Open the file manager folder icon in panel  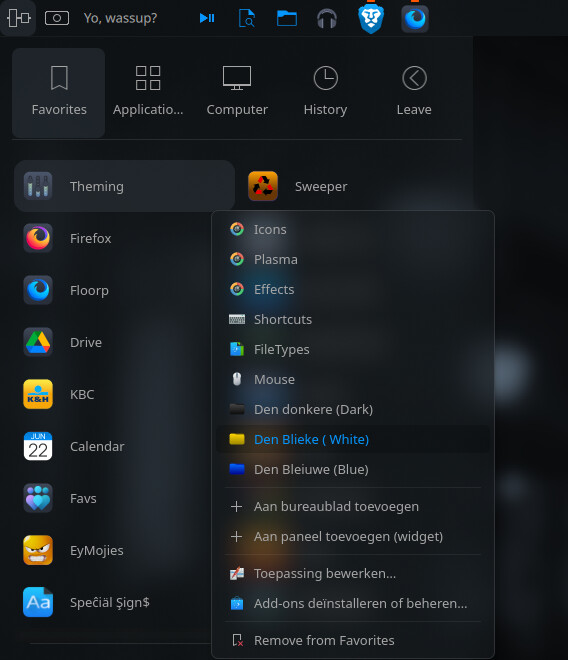pos(287,19)
